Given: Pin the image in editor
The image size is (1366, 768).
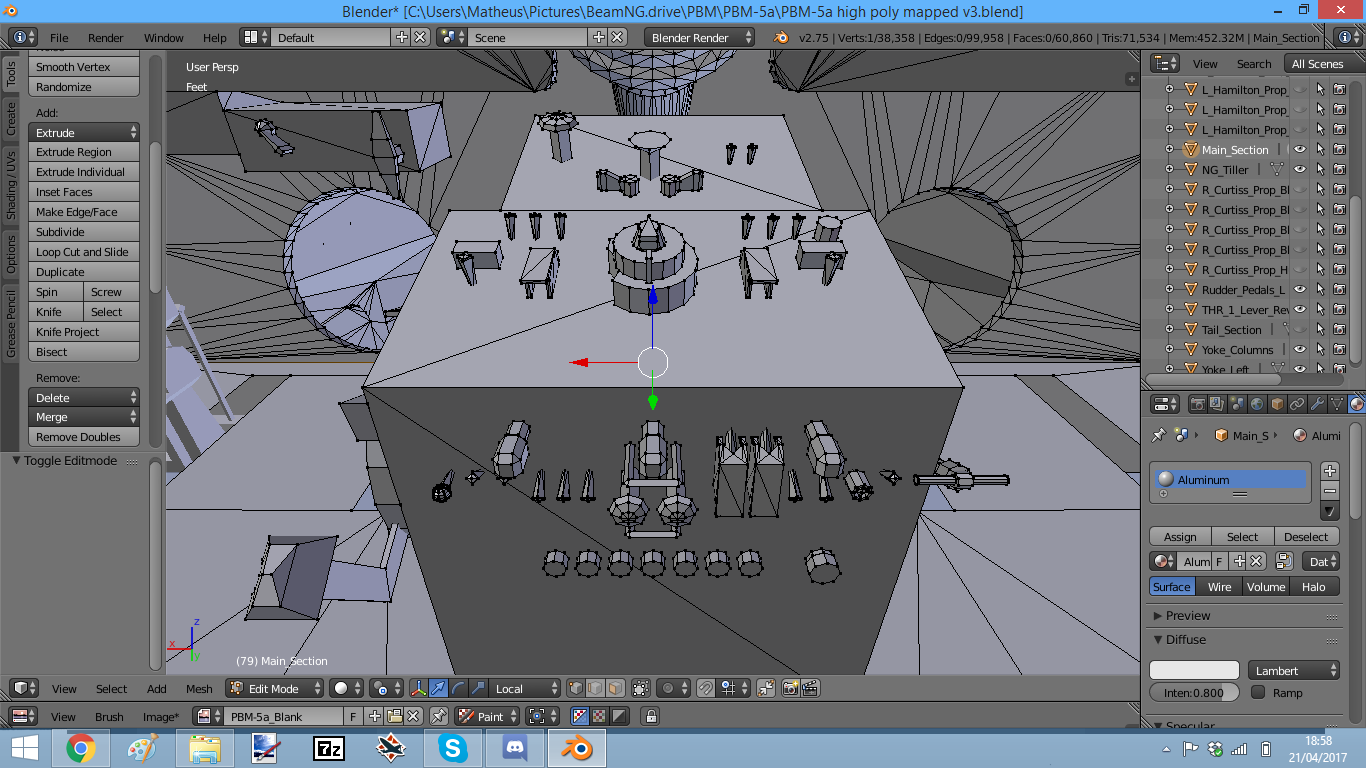Looking at the screenshot, I should (x=439, y=716).
